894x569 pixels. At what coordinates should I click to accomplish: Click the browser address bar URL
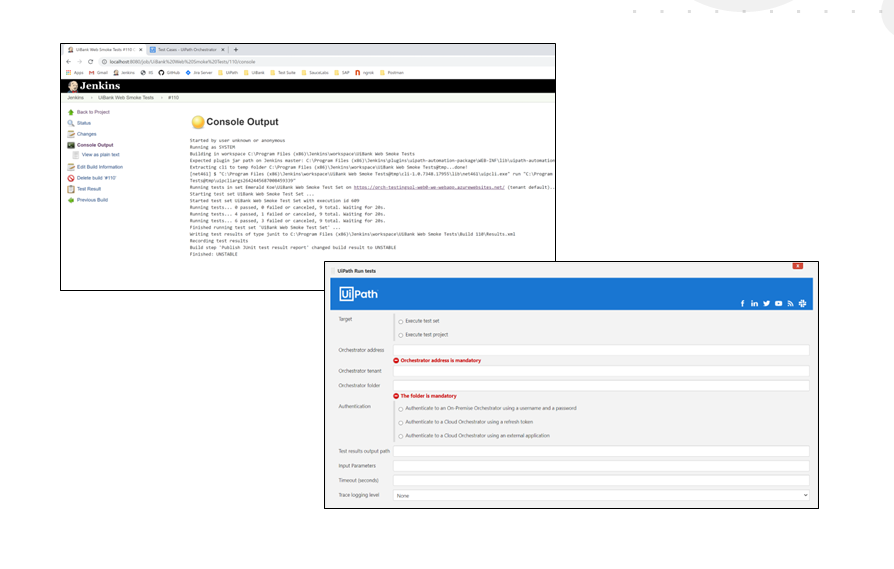(x=182, y=62)
